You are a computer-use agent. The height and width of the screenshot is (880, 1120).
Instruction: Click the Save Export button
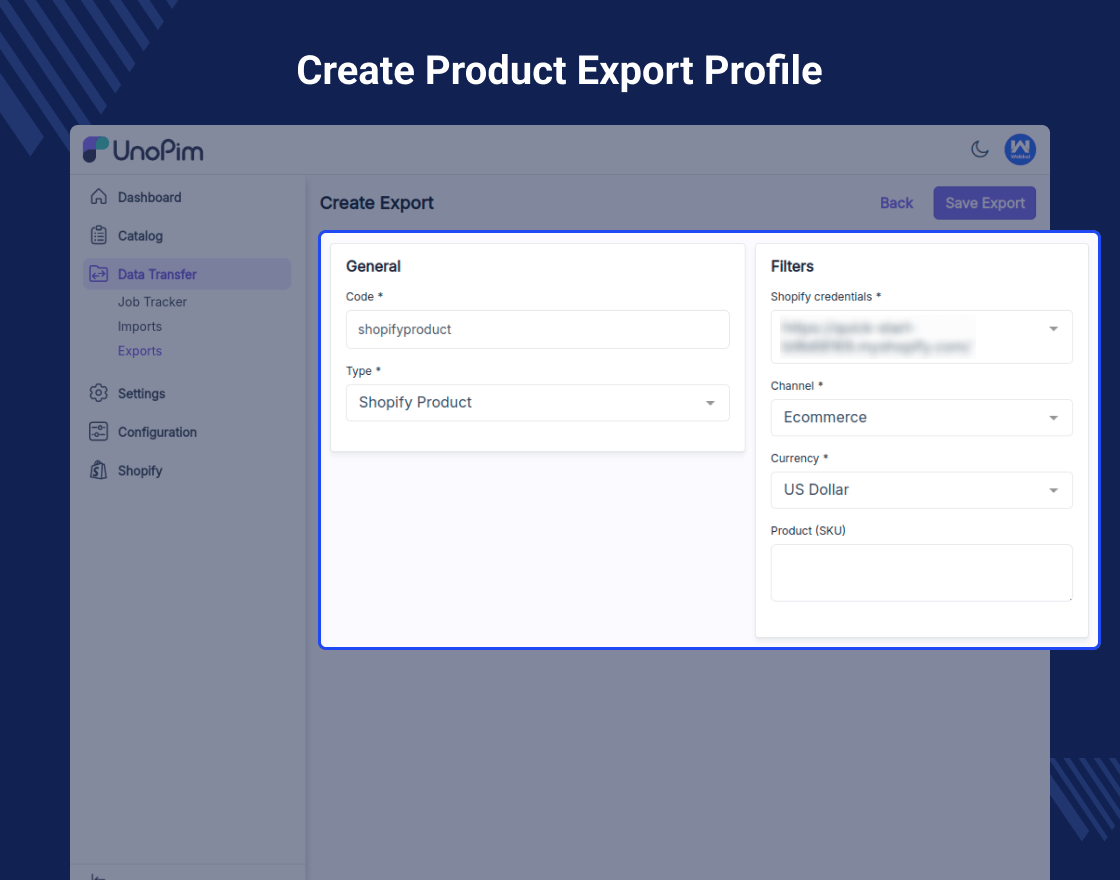click(x=985, y=203)
